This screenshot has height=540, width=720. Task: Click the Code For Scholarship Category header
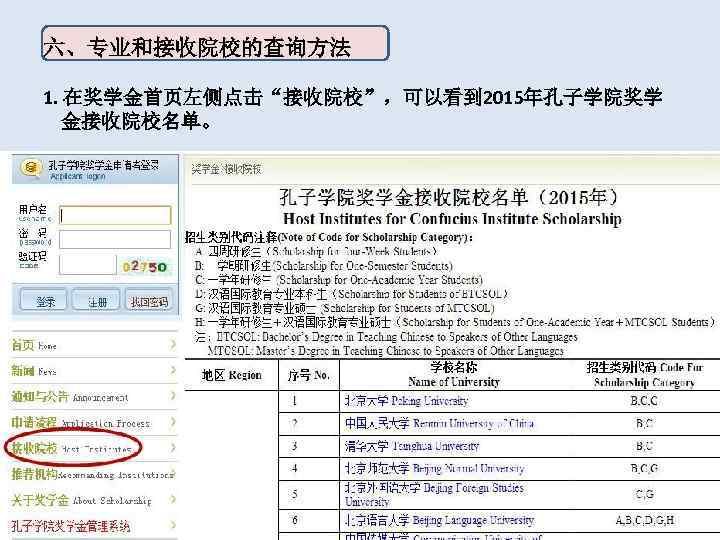click(x=644, y=374)
